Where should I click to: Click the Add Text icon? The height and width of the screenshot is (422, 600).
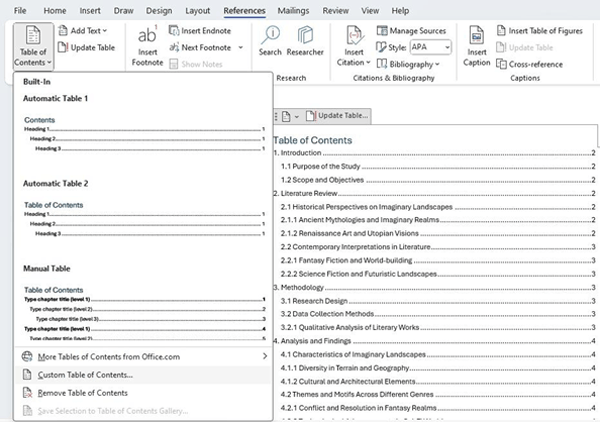pos(63,30)
